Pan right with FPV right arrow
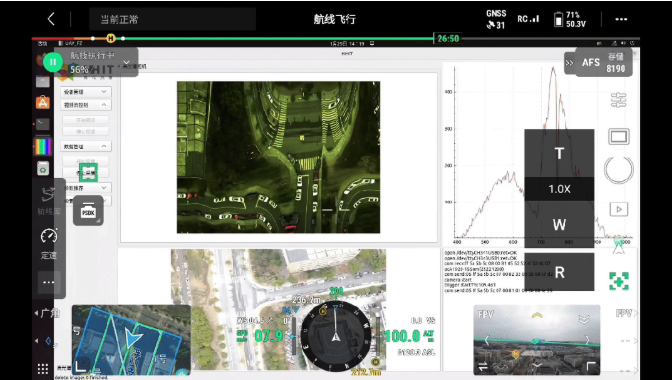This screenshot has width=672, height=380. click(588, 341)
